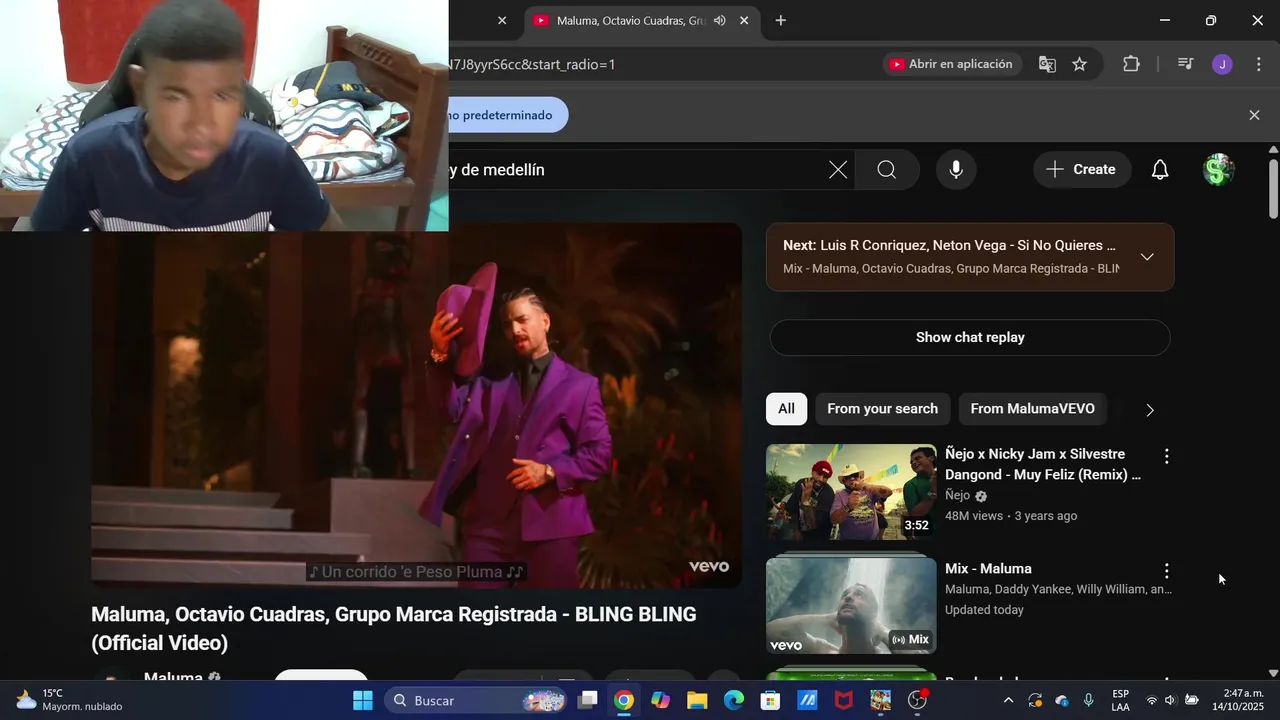Click the Mix - Maluma title

click(x=988, y=568)
